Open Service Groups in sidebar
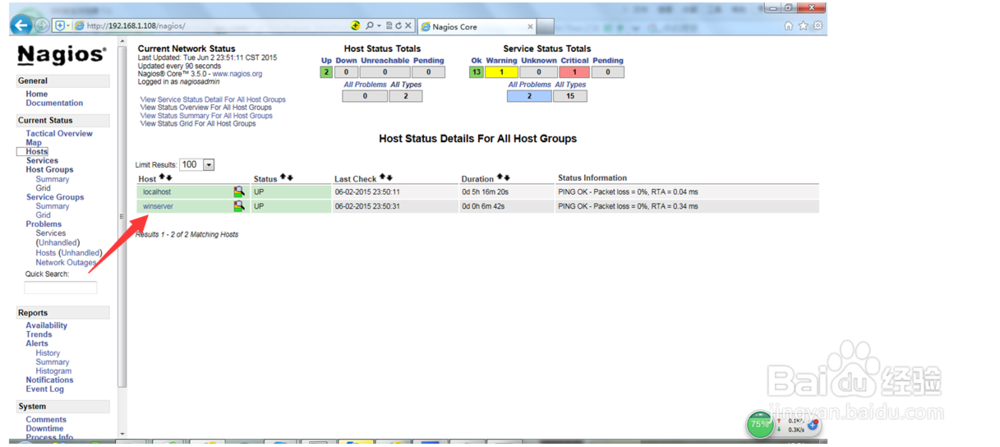This screenshot has height=447, width=1000. (54, 197)
